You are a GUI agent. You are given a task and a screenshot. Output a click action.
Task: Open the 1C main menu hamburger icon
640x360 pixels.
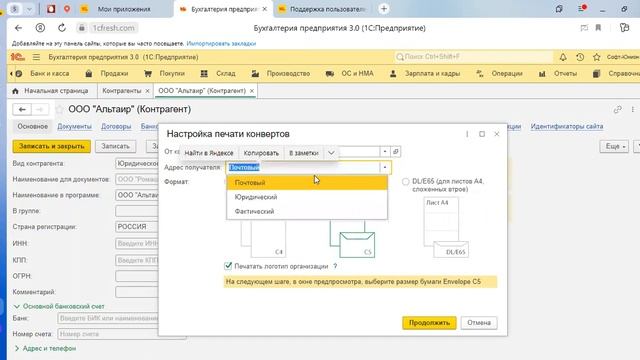[x=36, y=57]
